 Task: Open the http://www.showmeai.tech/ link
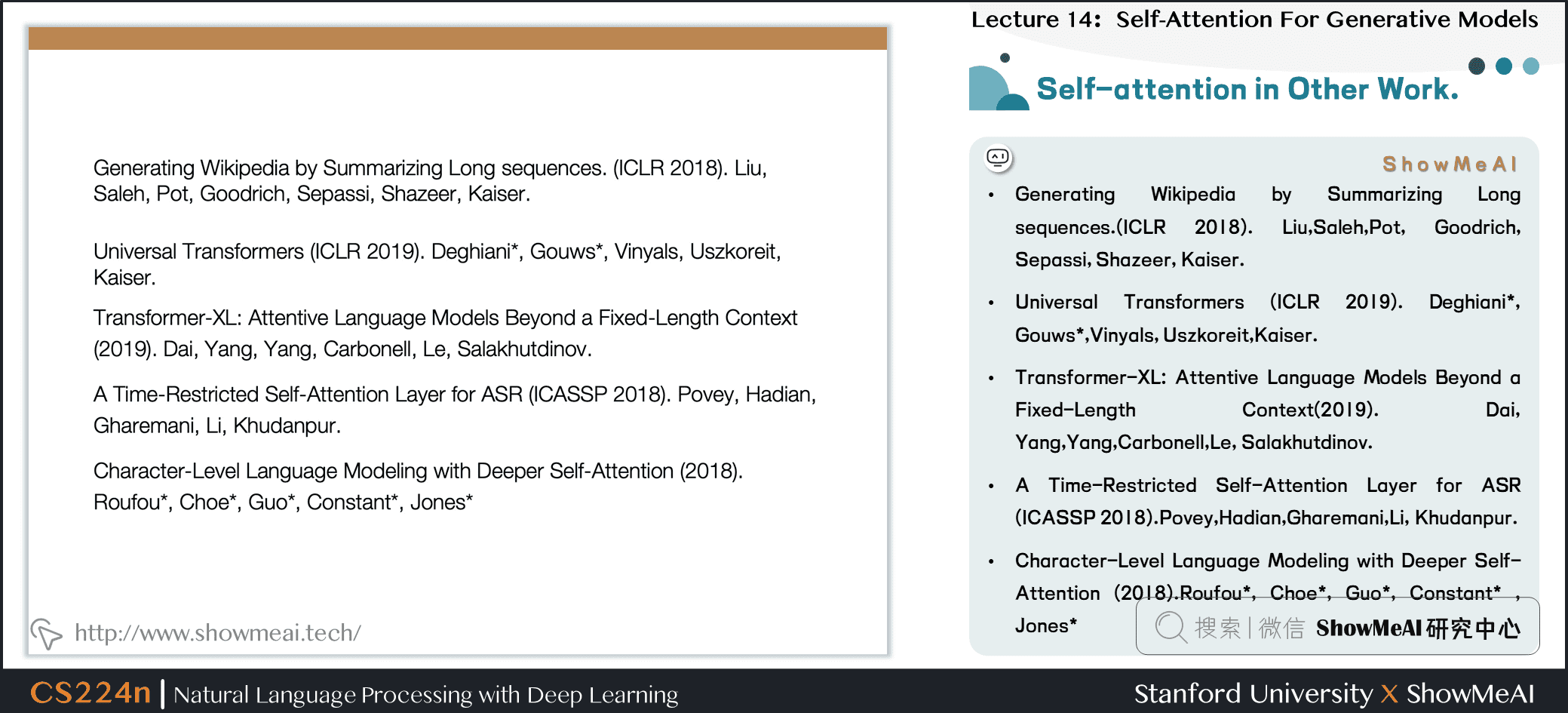218,632
